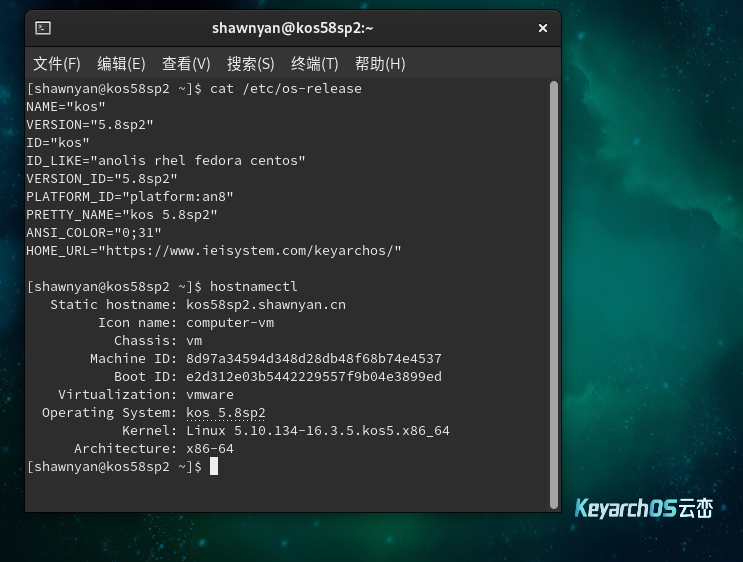The image size is (743, 562).
Task: Click the ID="kos" line
Action: (58, 143)
